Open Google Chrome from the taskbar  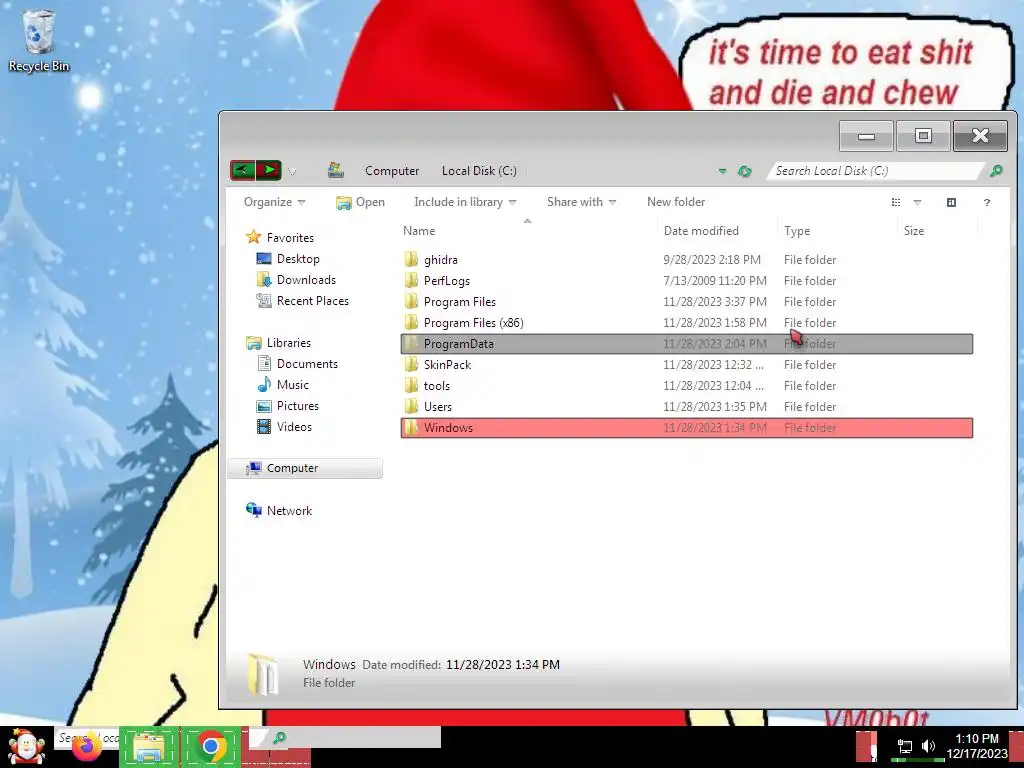[210, 746]
